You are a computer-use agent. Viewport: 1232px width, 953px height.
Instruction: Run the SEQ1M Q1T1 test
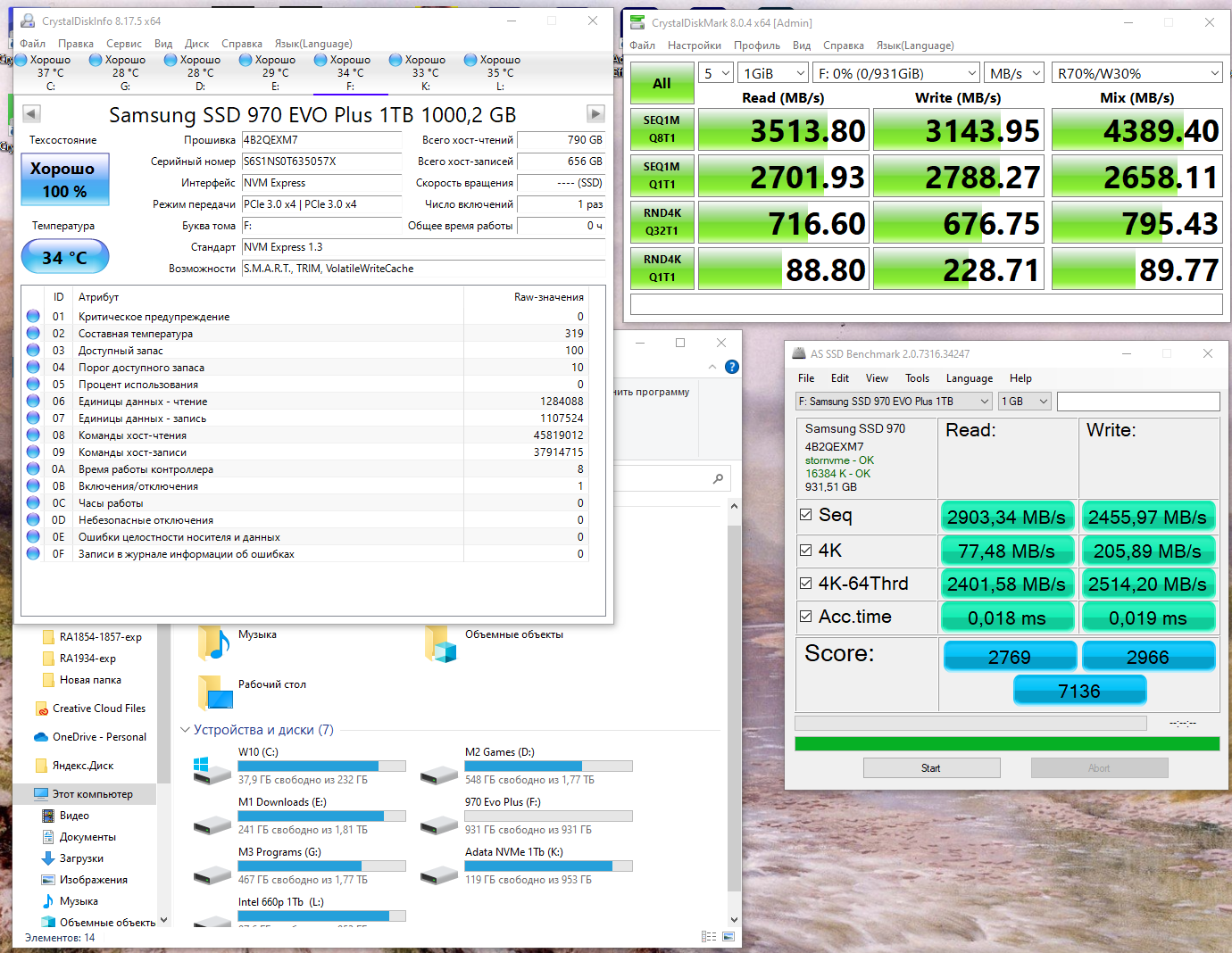pyautogui.click(x=662, y=176)
